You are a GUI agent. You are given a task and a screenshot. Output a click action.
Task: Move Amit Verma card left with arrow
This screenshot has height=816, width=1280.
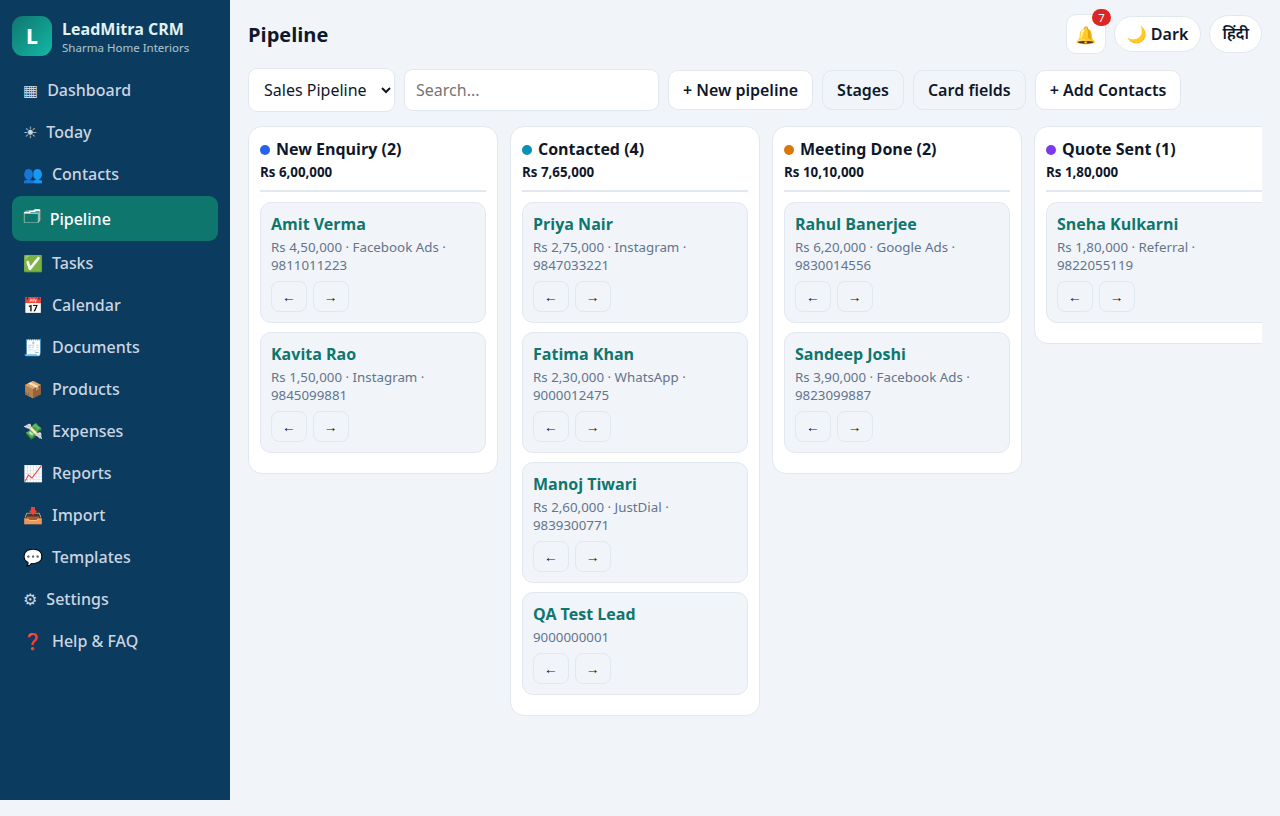(x=289, y=297)
